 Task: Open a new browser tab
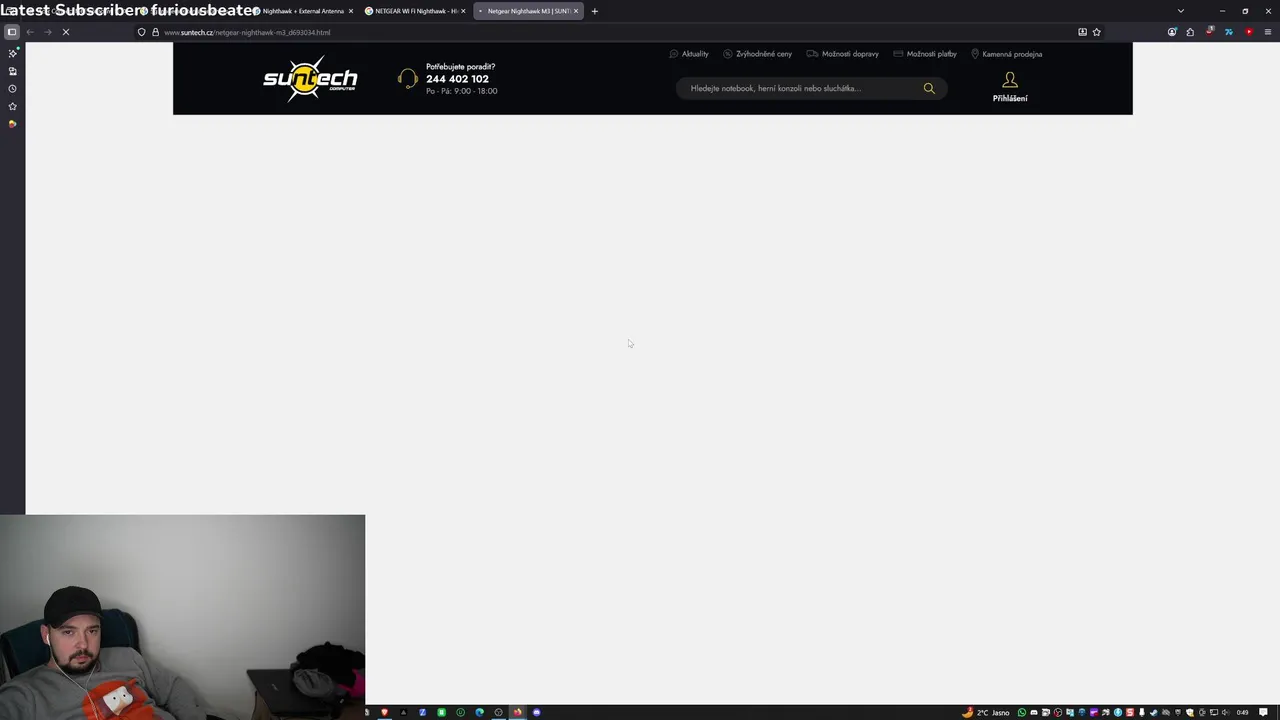(x=594, y=11)
